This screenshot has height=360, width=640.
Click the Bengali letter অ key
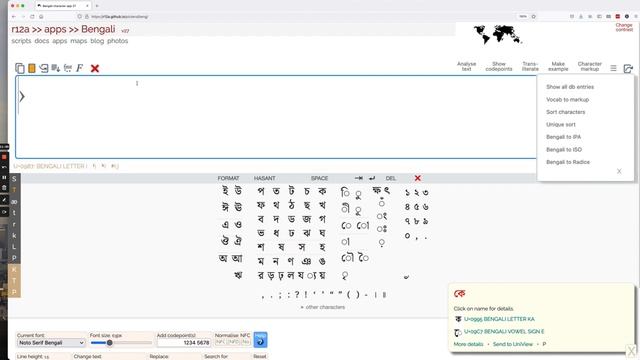[223, 258]
